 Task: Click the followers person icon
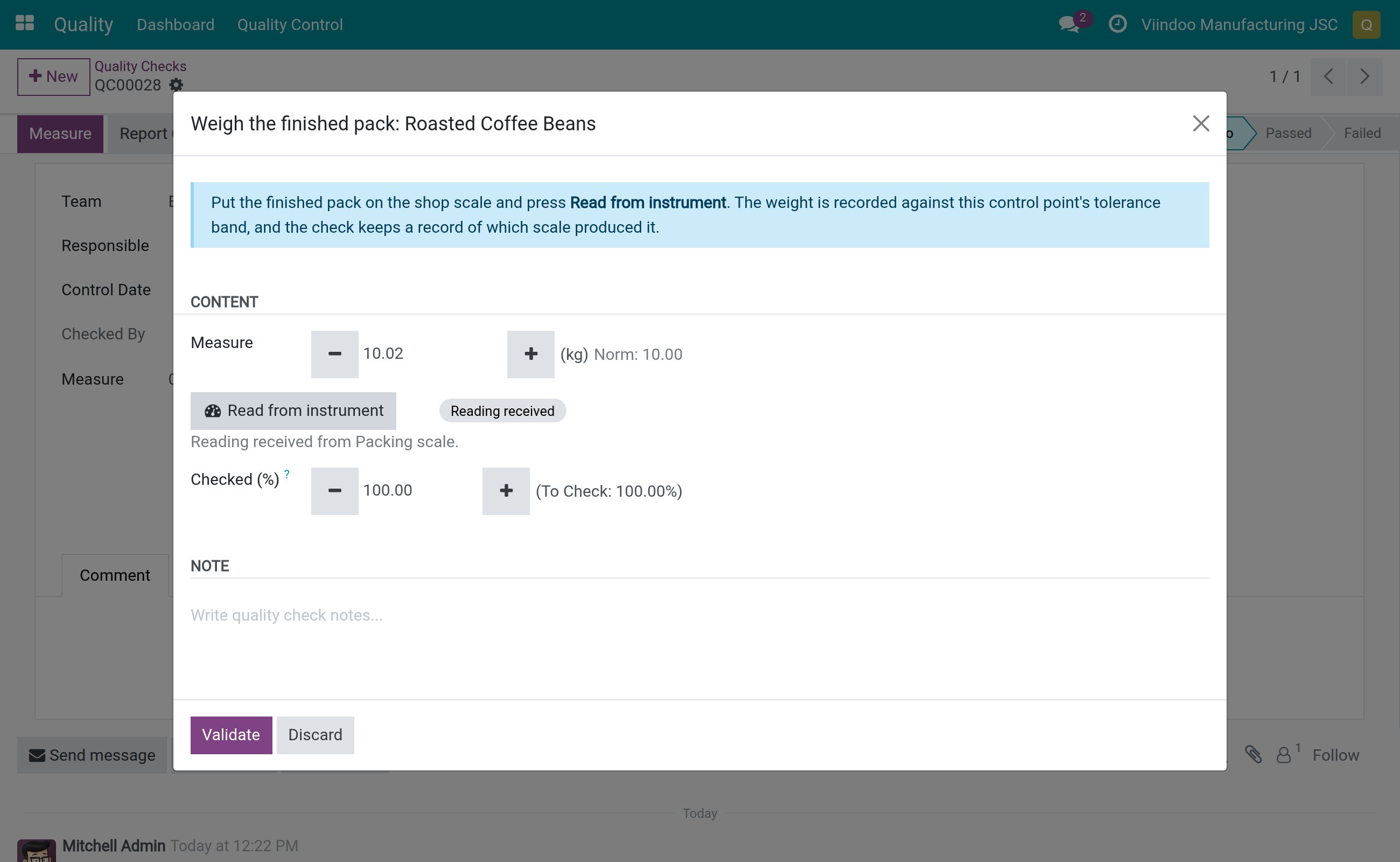tap(1284, 755)
